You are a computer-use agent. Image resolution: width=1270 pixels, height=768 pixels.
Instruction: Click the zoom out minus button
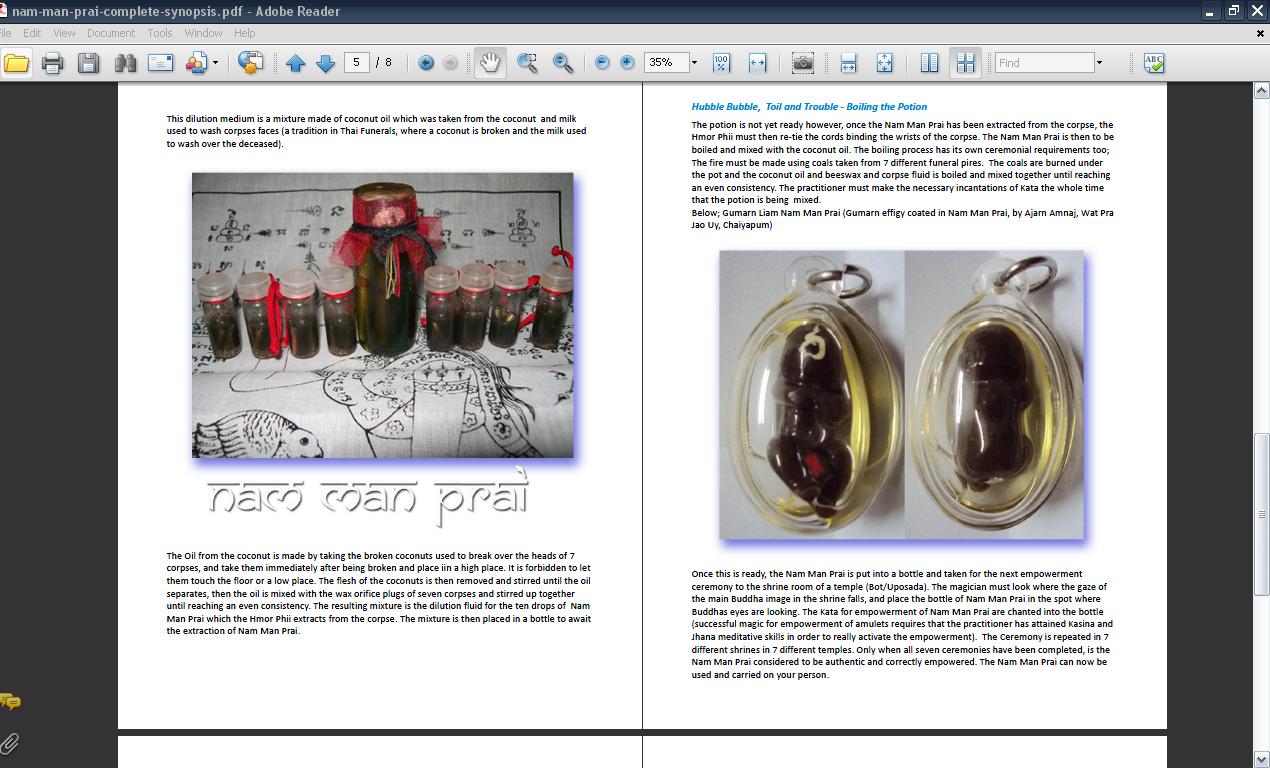click(602, 63)
